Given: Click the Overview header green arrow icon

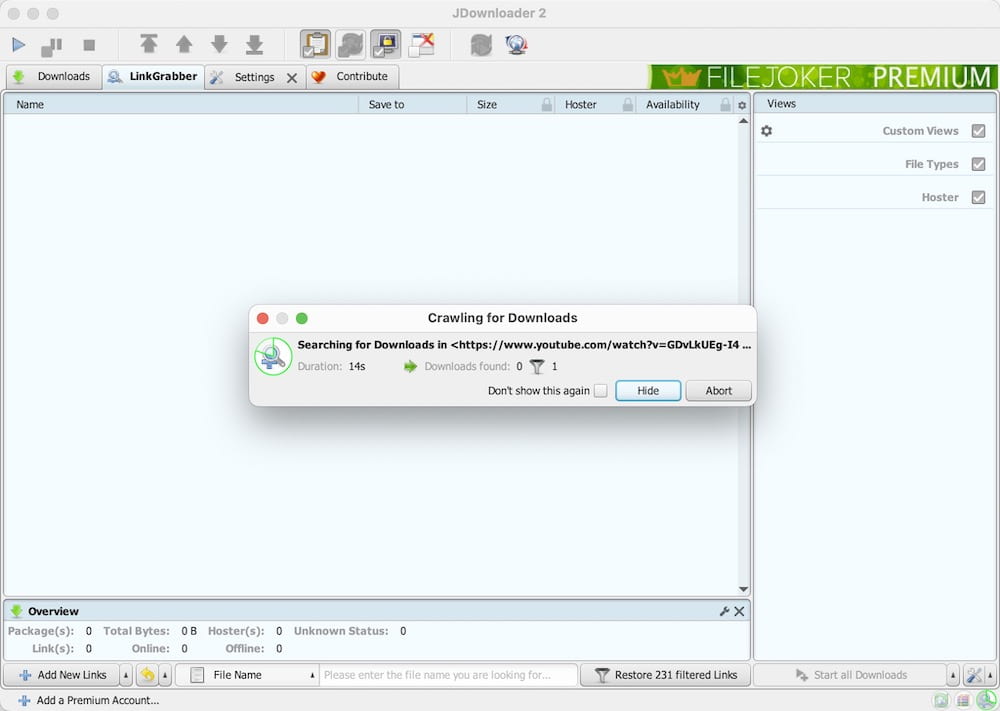Looking at the screenshot, I should point(17,611).
